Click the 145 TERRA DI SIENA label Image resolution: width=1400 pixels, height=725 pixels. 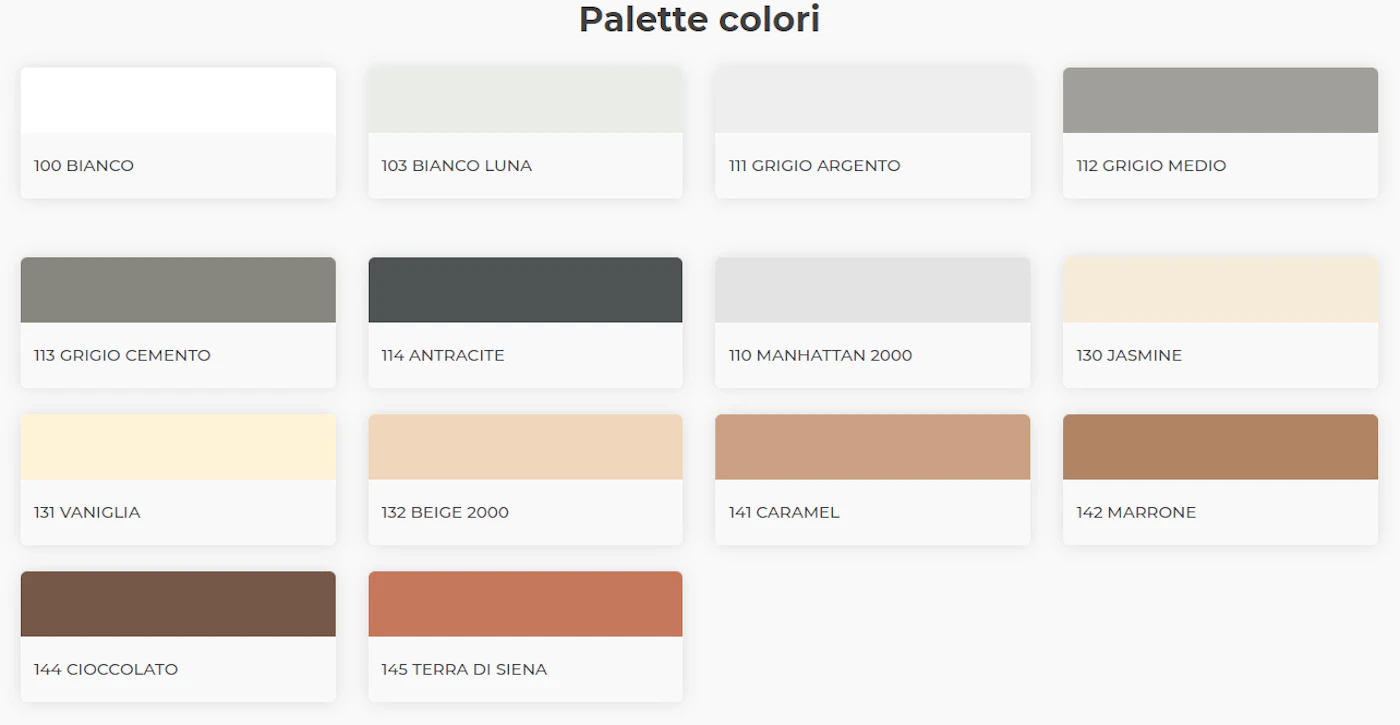click(464, 670)
